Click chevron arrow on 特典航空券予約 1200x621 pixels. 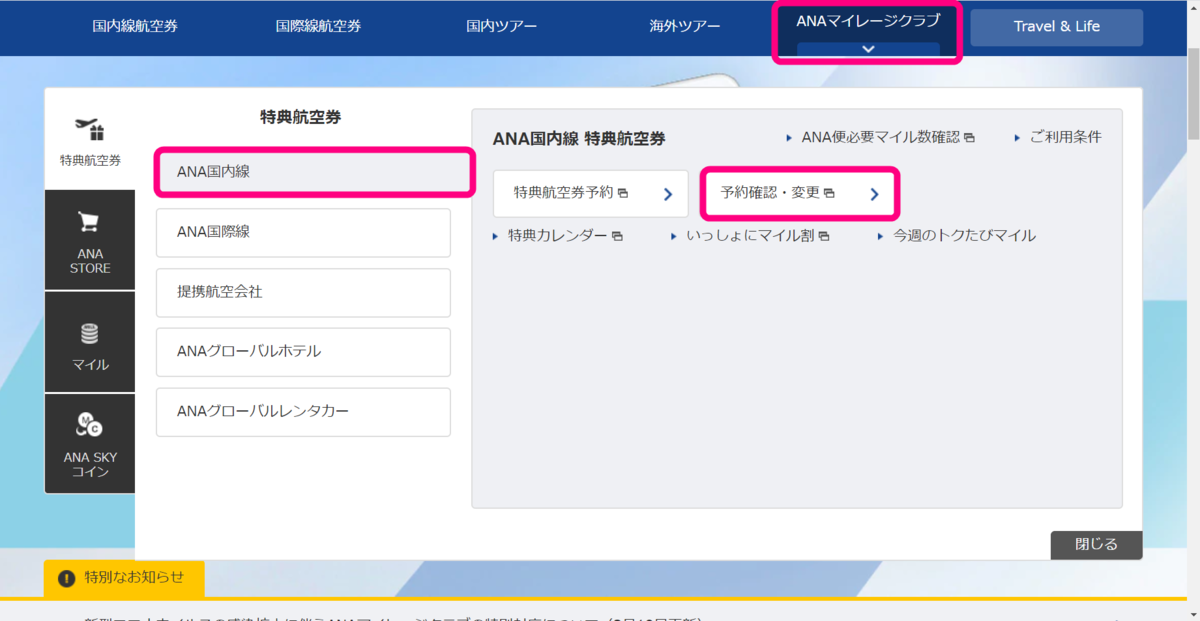(668, 195)
